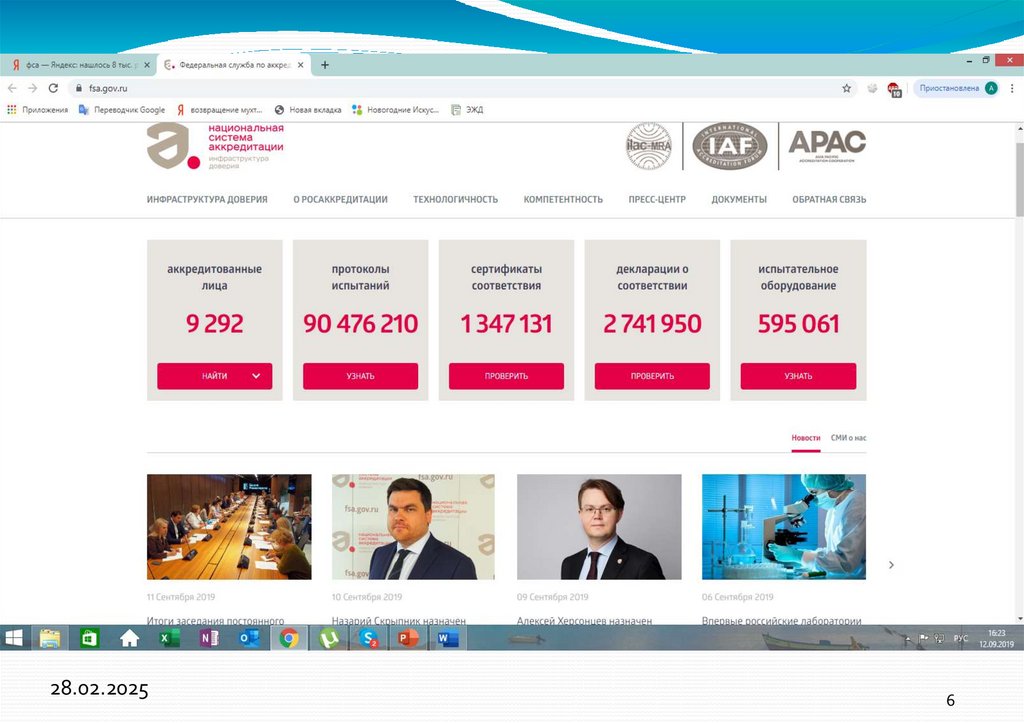This screenshot has width=1024, height=723.
Task: Open the meeting room news thumbnail
Action: pyautogui.click(x=229, y=527)
